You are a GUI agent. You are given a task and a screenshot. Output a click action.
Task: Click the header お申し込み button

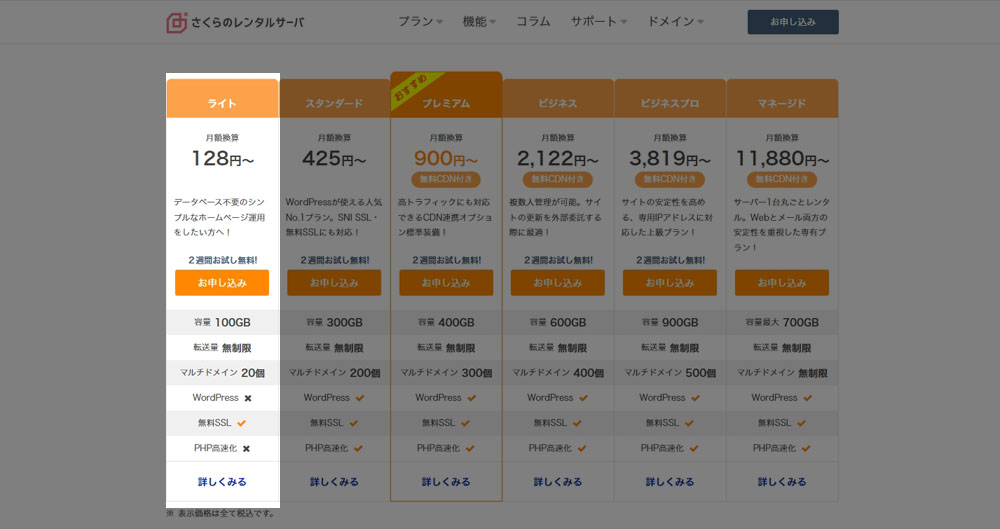pyautogui.click(x=793, y=22)
